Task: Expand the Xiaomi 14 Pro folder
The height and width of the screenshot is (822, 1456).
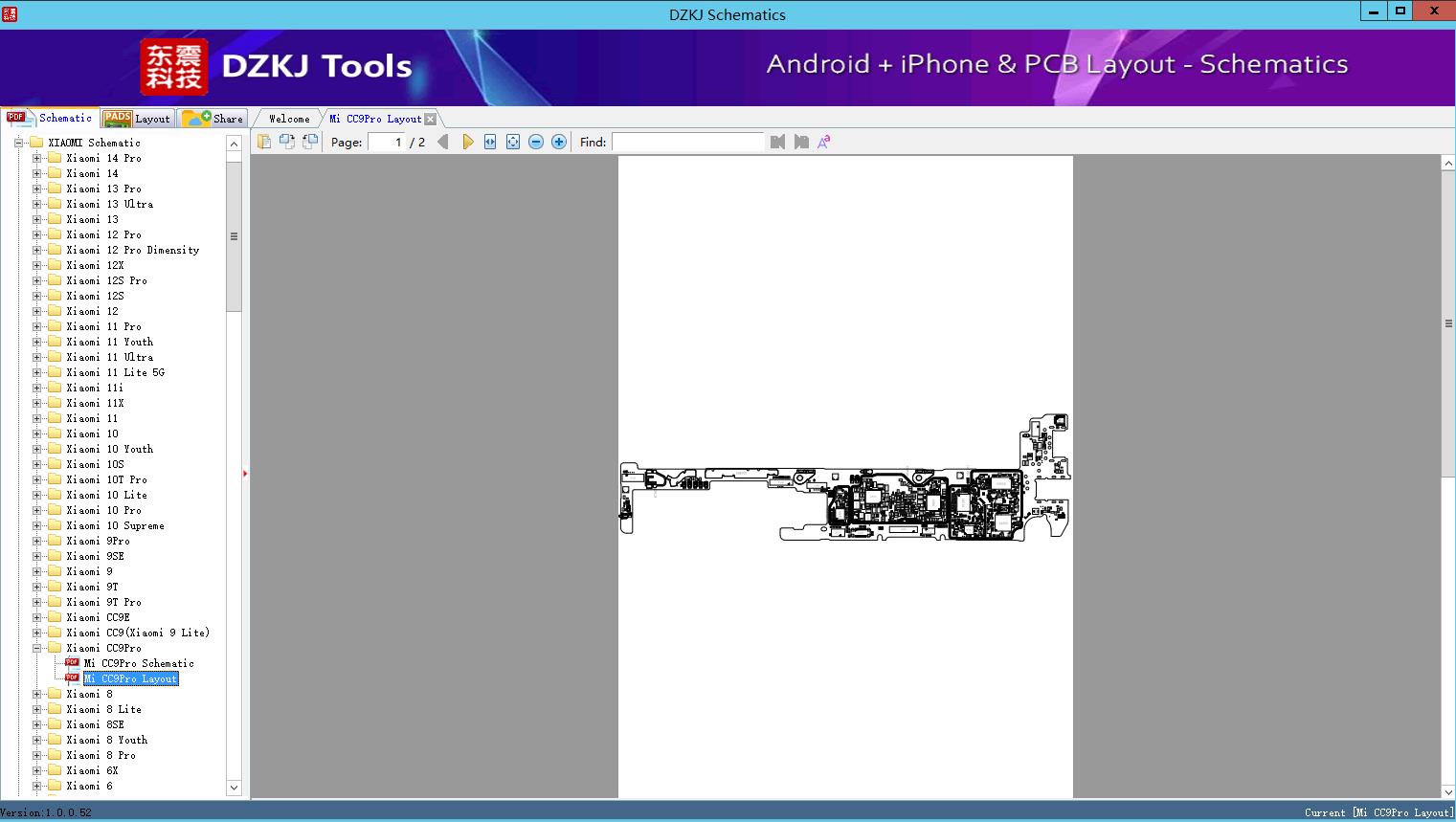Action: click(36, 158)
